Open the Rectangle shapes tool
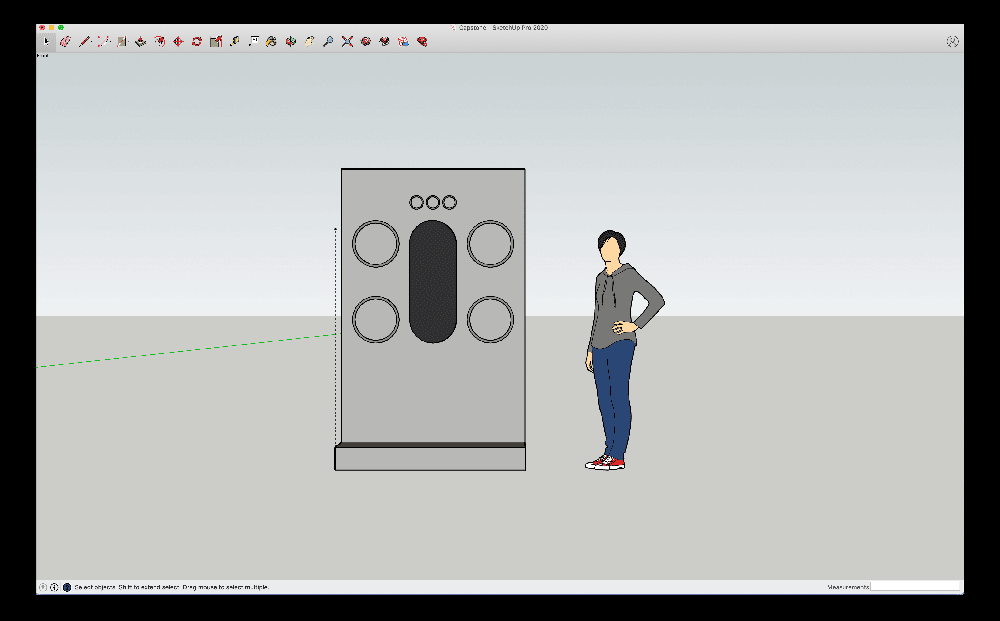Viewport: 1000px width, 621px height. (122, 41)
